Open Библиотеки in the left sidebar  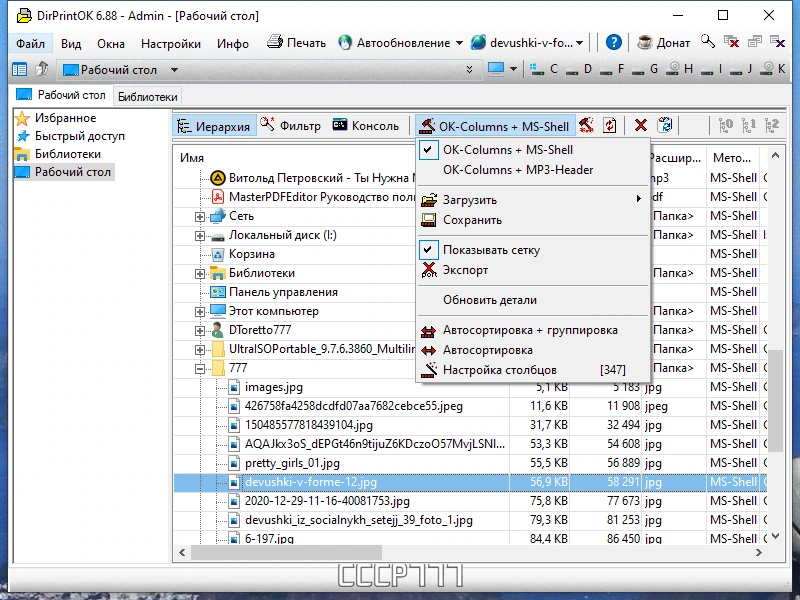tap(67, 154)
